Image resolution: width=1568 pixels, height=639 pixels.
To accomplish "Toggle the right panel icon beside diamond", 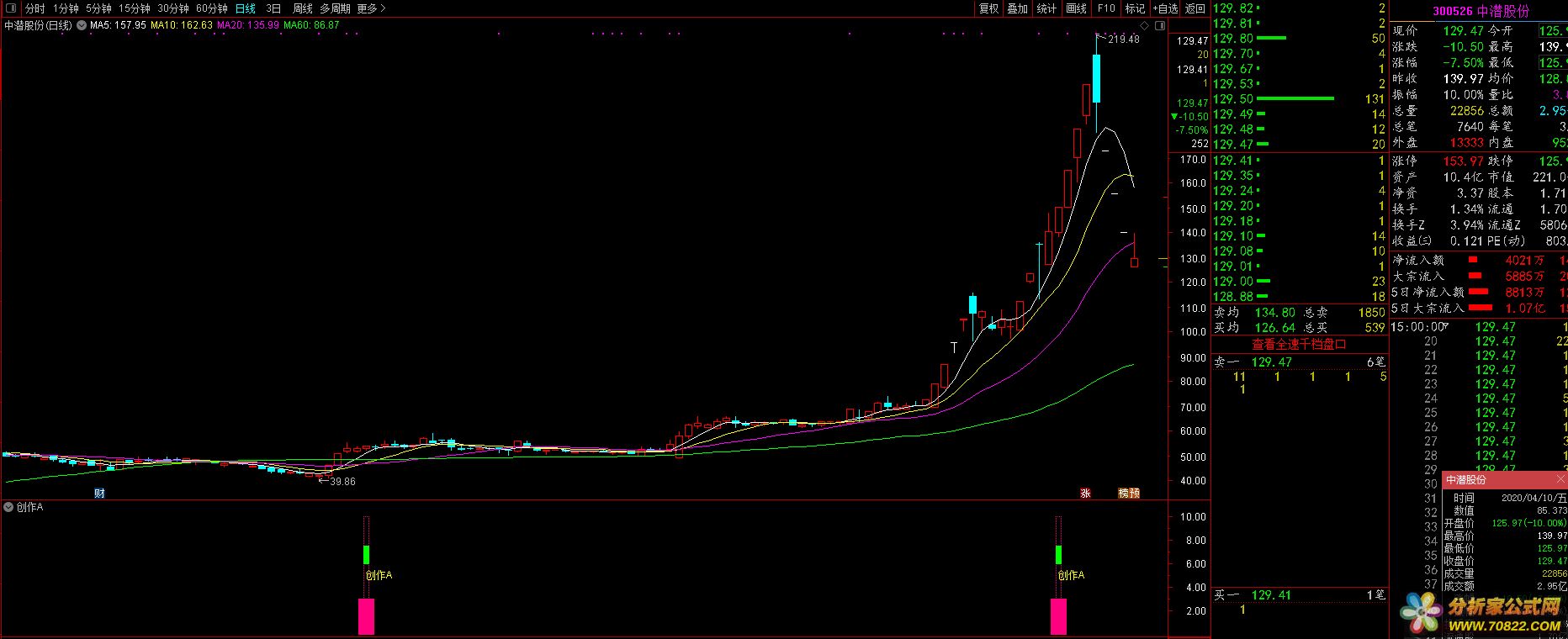I will click(1161, 26).
